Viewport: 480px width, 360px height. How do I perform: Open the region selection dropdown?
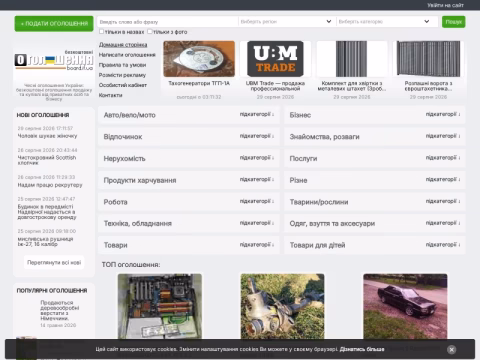point(286,22)
